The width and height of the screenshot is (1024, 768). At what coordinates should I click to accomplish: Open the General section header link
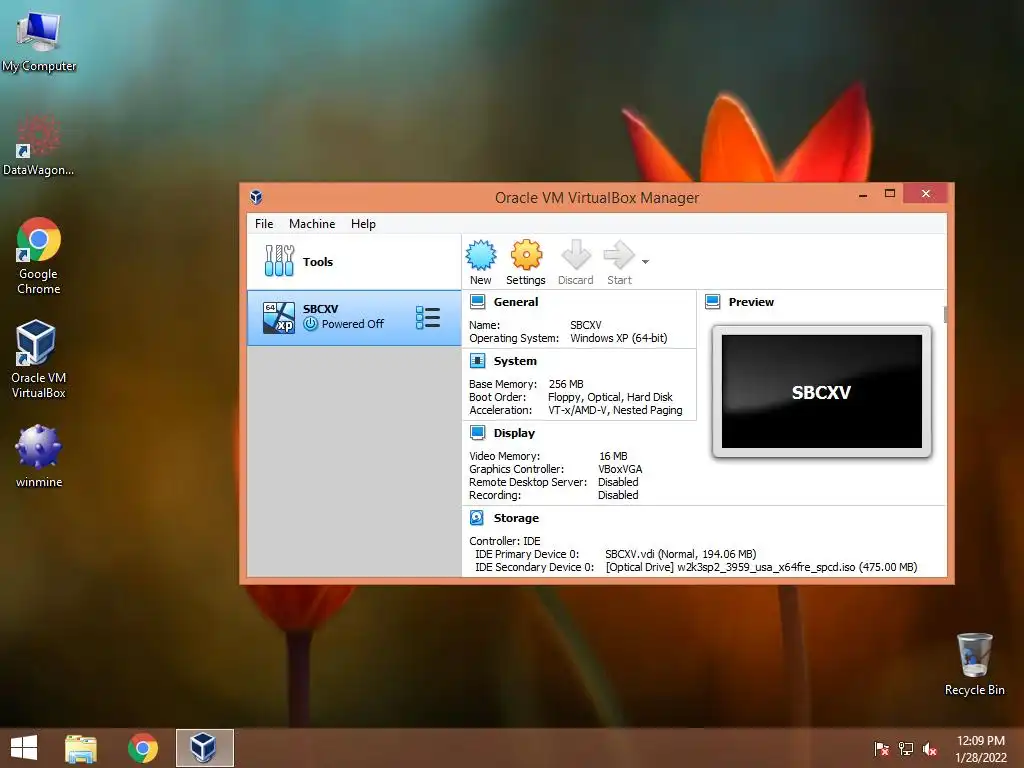(516, 302)
